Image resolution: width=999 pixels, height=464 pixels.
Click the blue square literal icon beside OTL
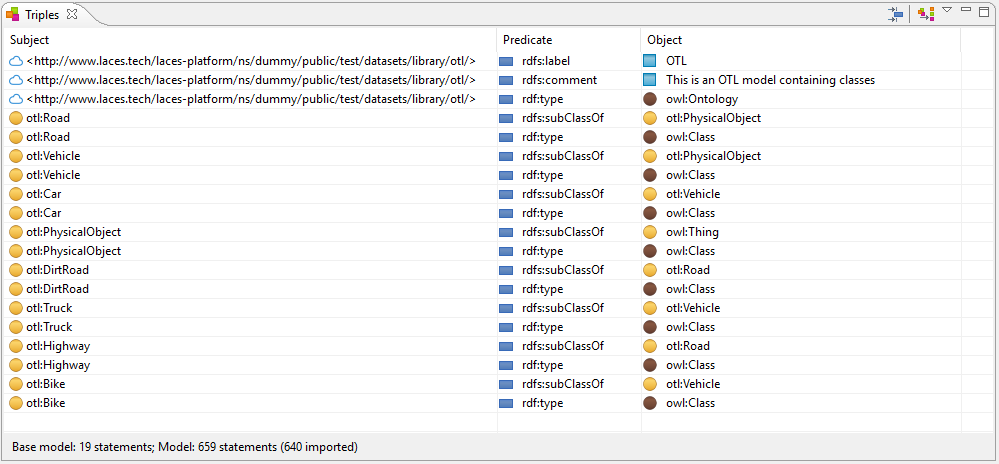coord(650,61)
